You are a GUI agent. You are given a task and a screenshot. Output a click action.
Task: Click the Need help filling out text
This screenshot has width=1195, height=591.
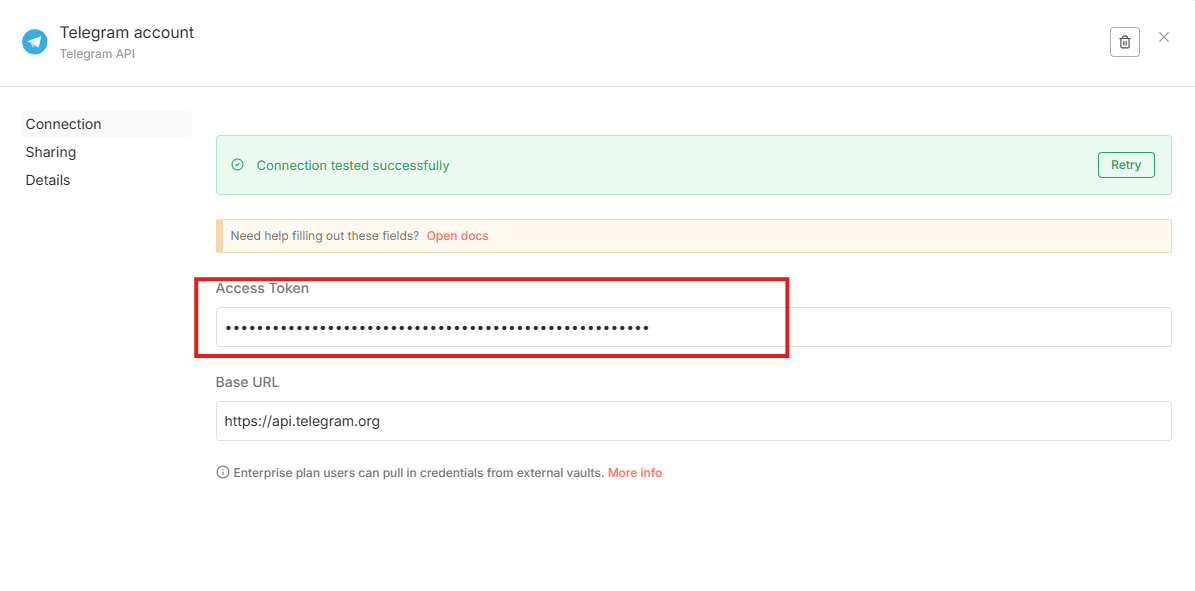[x=325, y=236]
